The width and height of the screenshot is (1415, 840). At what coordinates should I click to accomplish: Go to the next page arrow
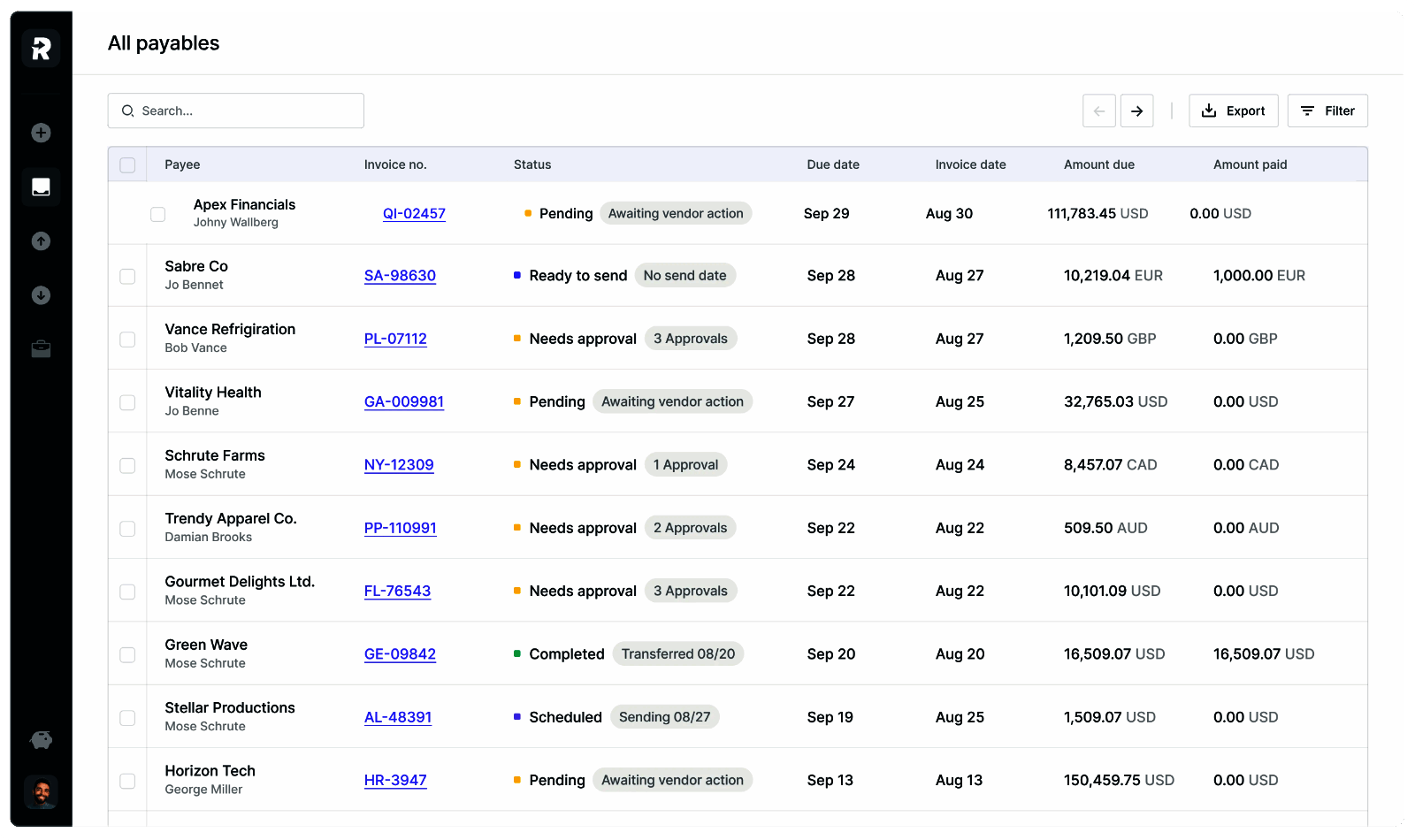click(x=1136, y=111)
